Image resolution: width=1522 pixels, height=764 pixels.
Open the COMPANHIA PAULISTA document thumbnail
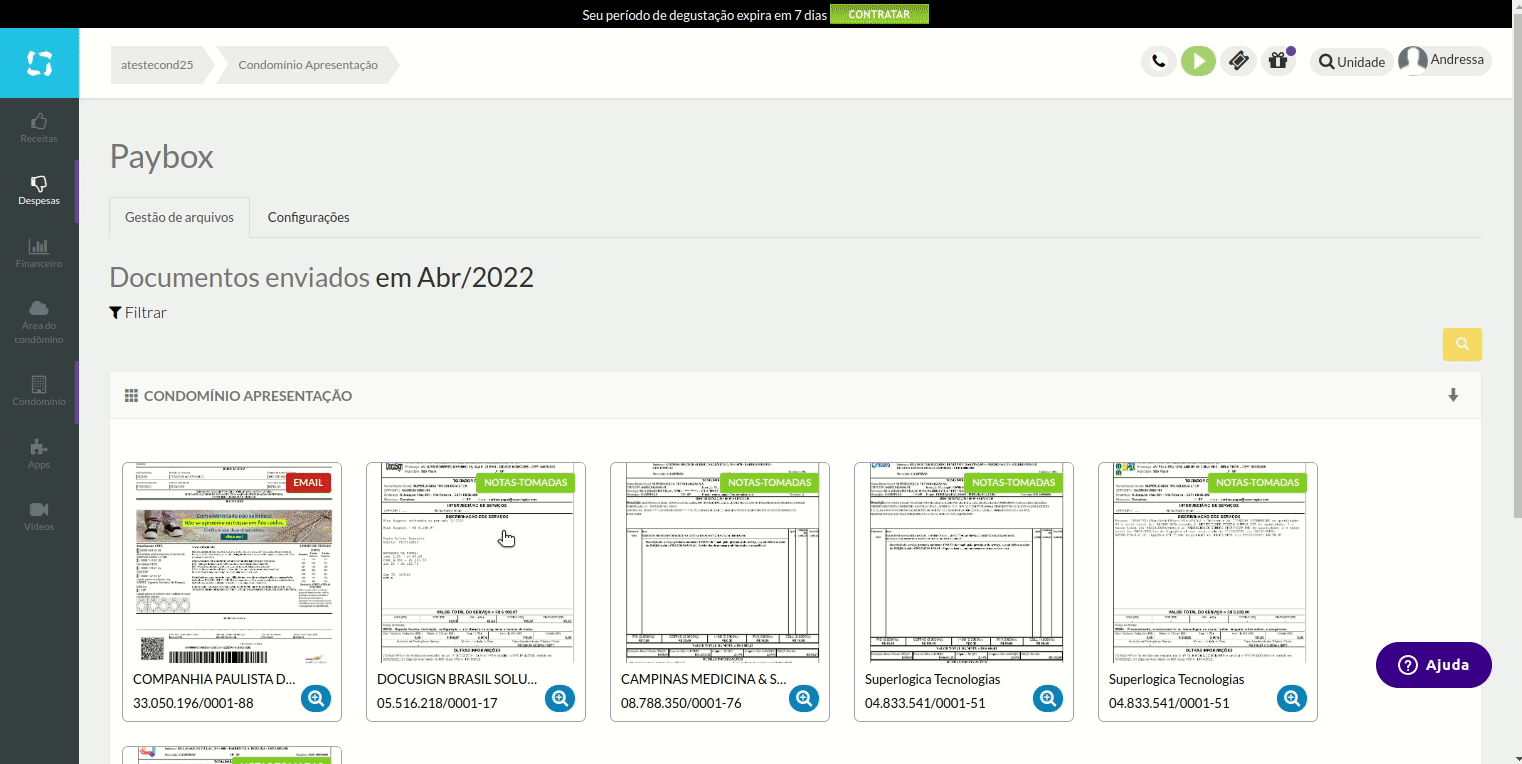point(232,563)
